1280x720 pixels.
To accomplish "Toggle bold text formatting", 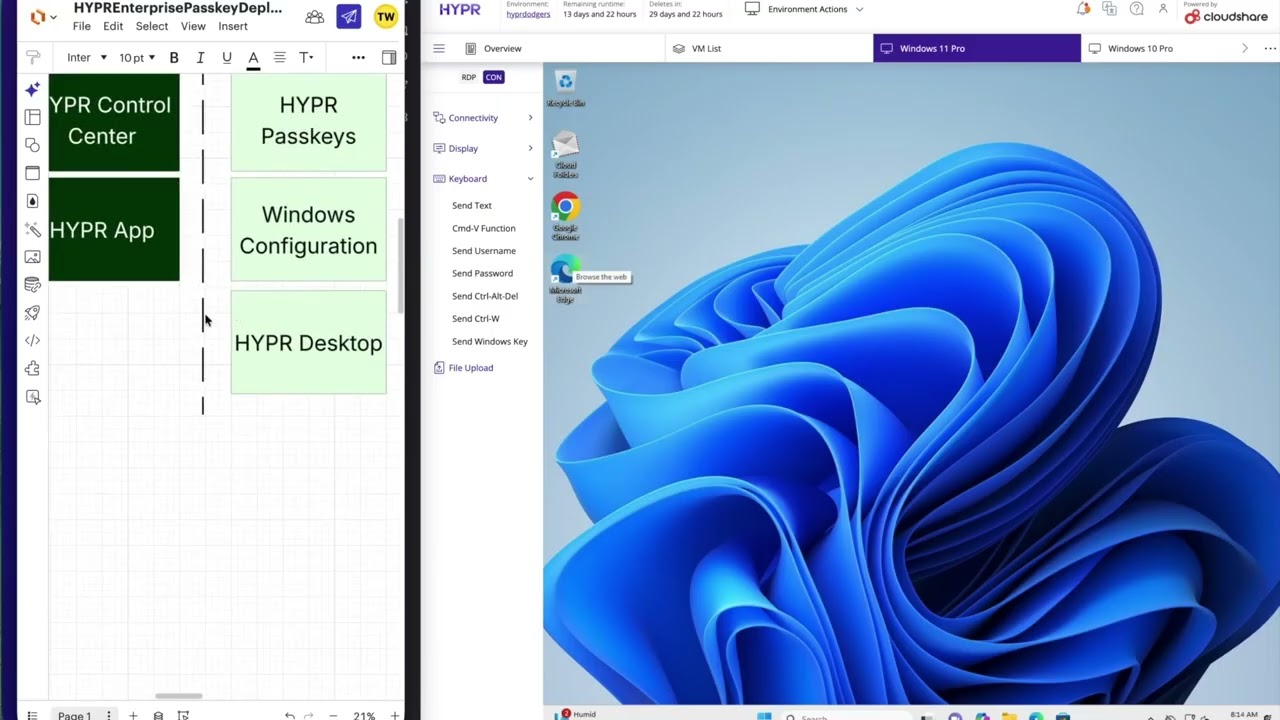I will pyautogui.click(x=174, y=58).
